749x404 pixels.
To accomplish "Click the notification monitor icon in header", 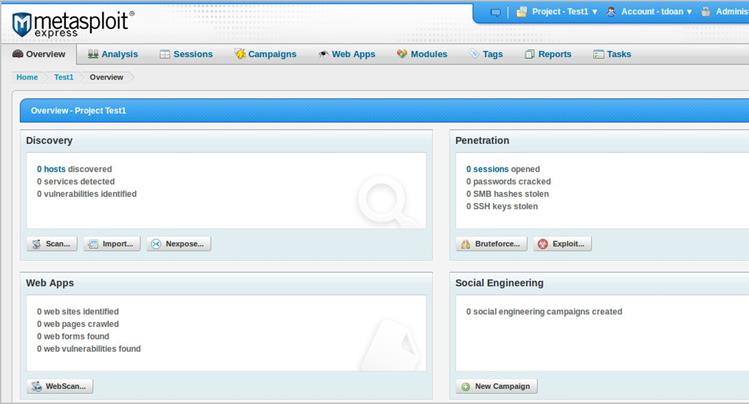I will 496,12.
